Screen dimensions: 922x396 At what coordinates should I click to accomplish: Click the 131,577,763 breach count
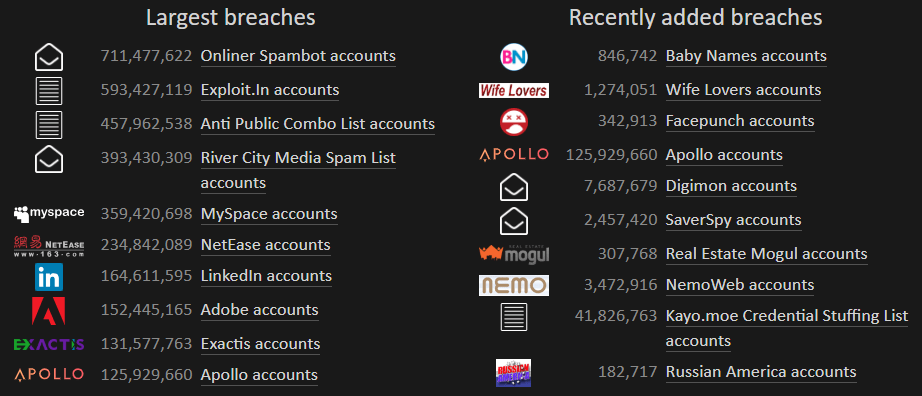click(146, 344)
